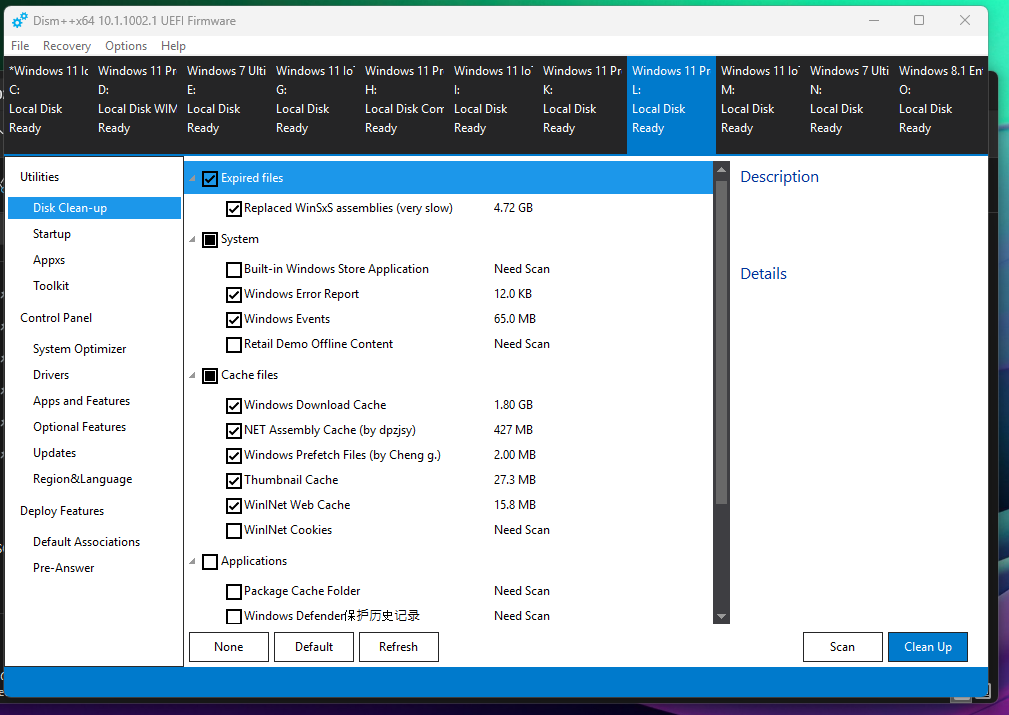Click the cleanup list scrollbar down arrow
Image resolution: width=1009 pixels, height=715 pixels.
(721, 617)
